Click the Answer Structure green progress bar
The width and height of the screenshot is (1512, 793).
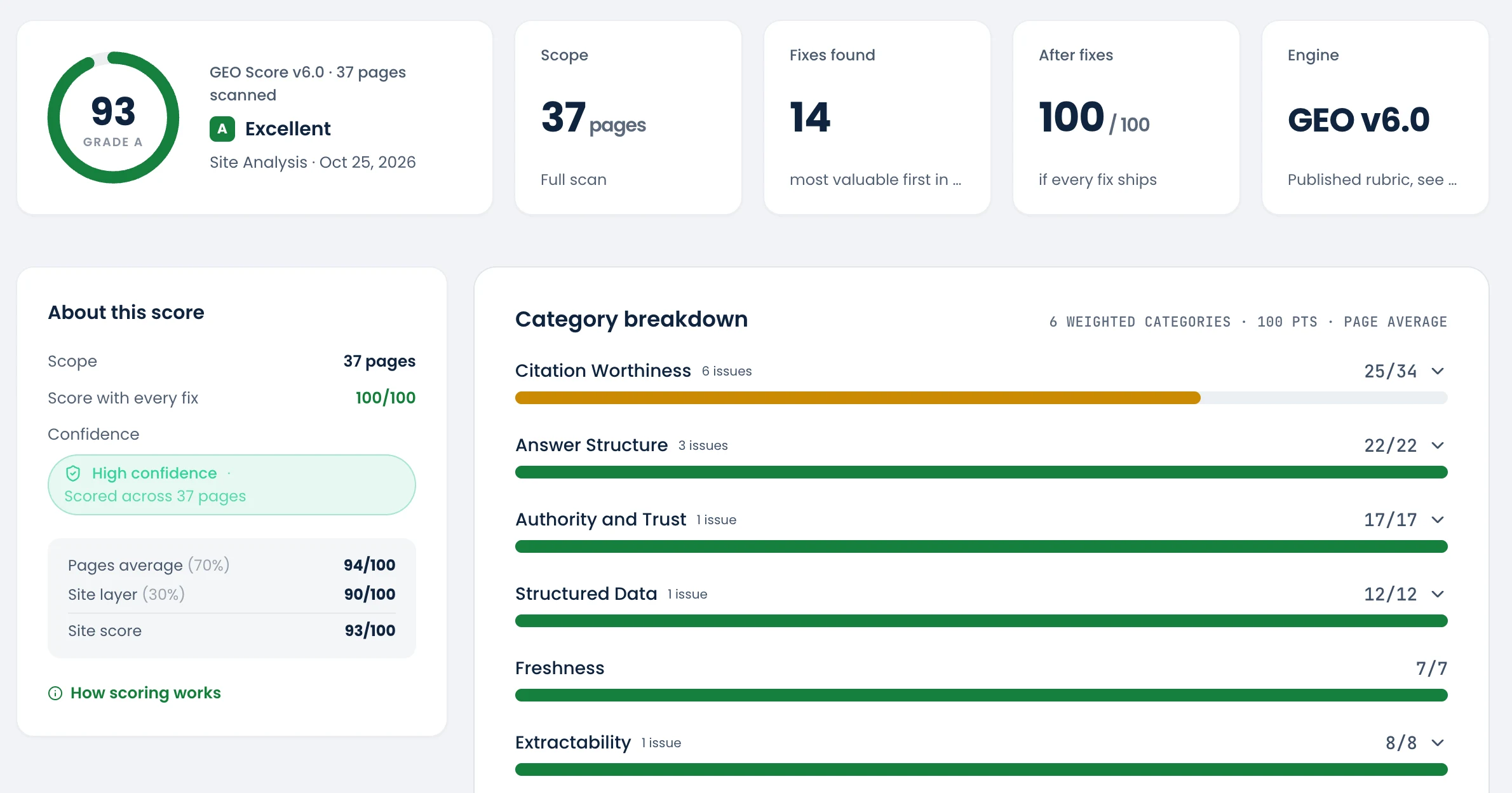pos(982,472)
